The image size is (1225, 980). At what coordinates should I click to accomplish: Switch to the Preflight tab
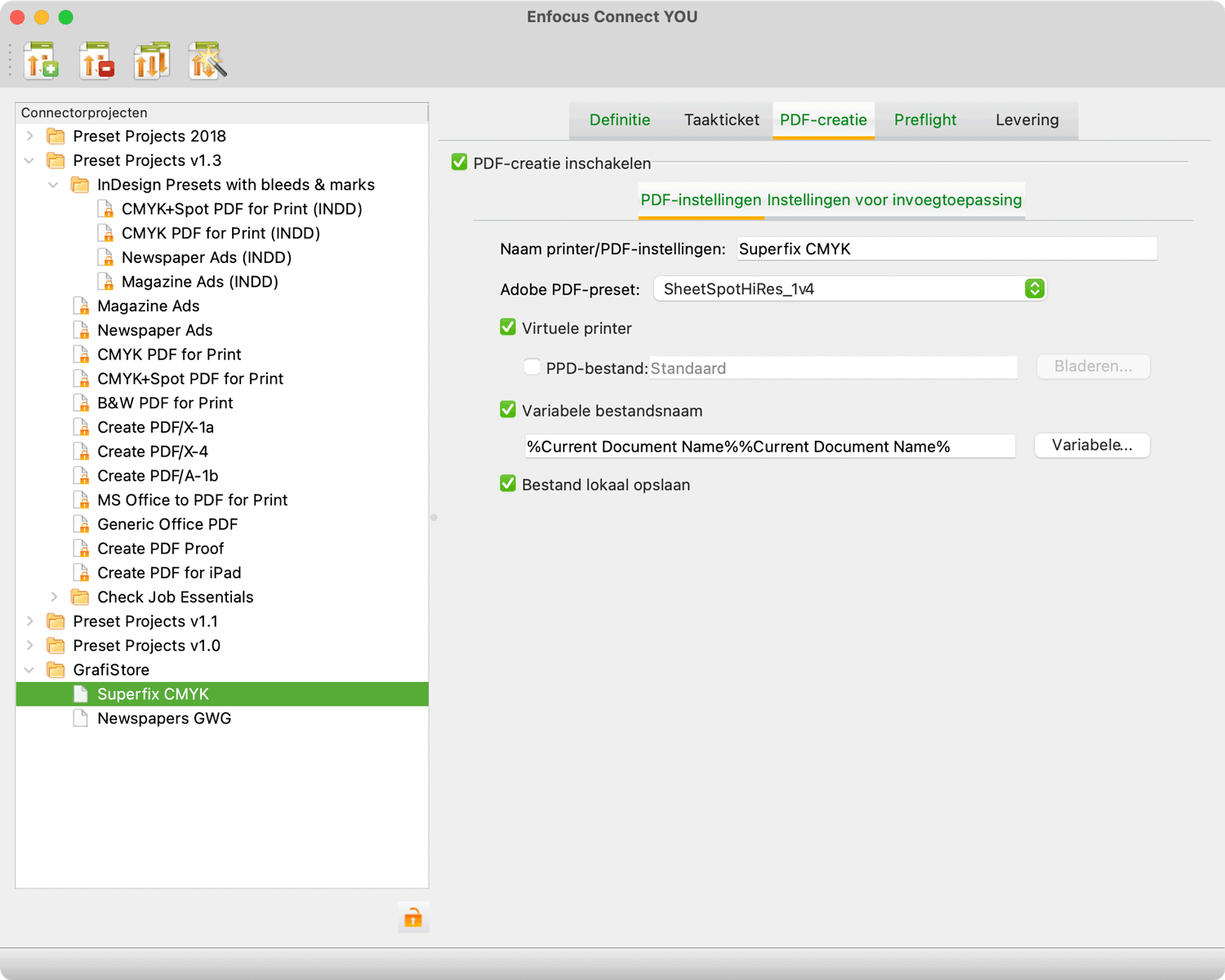(924, 120)
